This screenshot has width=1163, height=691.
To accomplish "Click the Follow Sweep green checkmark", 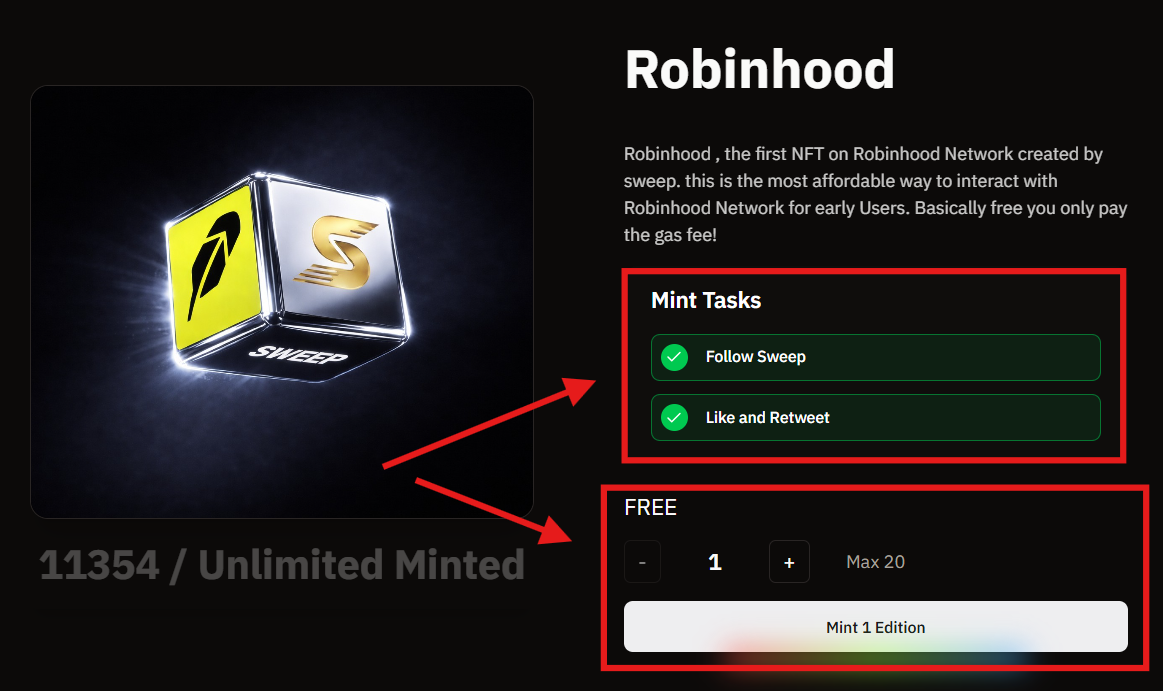I will (674, 357).
